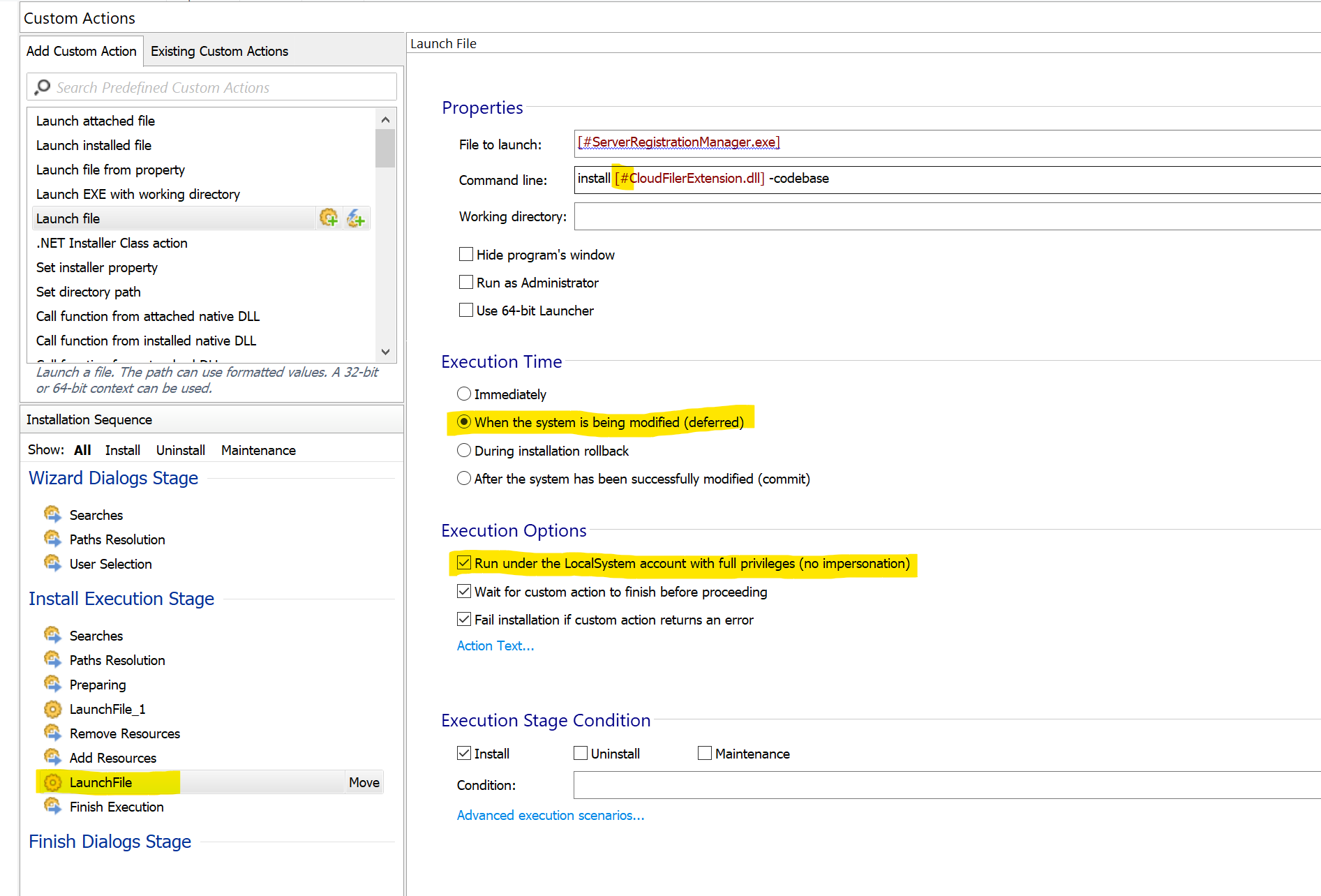This screenshot has height=896, width=1321.
Task: Click the File to launch field
Action: click(x=948, y=143)
